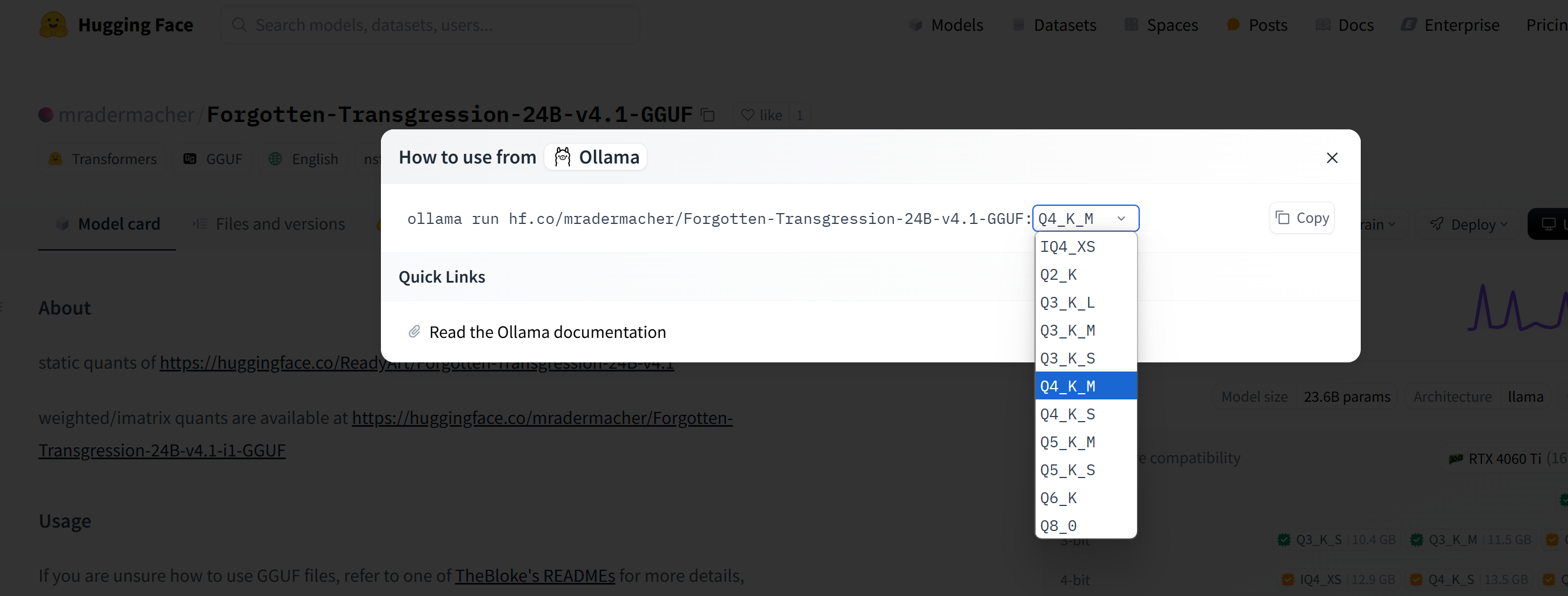Click the paperclip icon beside Ollama documentation
The image size is (1568, 596).
pyautogui.click(x=414, y=332)
